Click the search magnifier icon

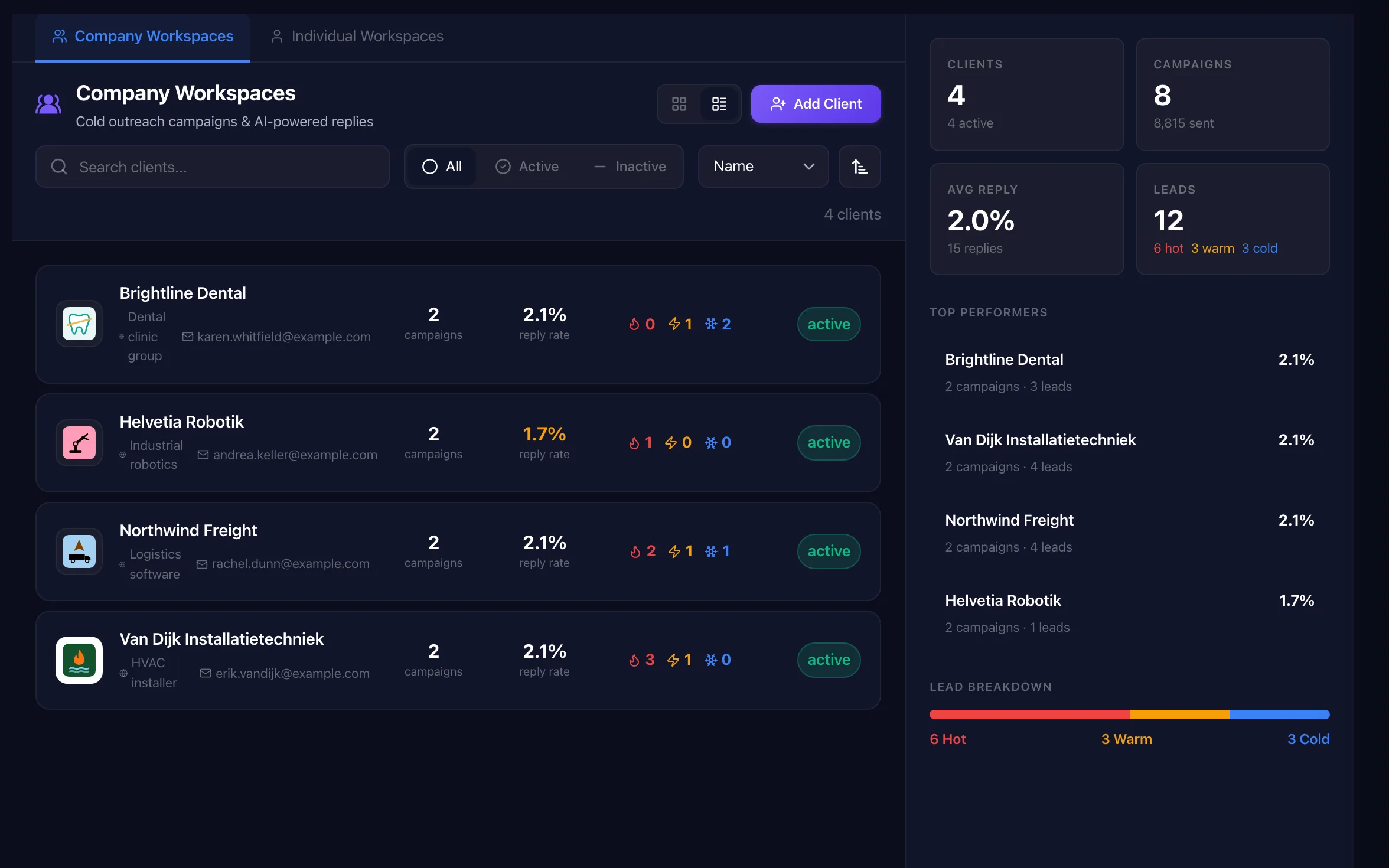(x=59, y=167)
